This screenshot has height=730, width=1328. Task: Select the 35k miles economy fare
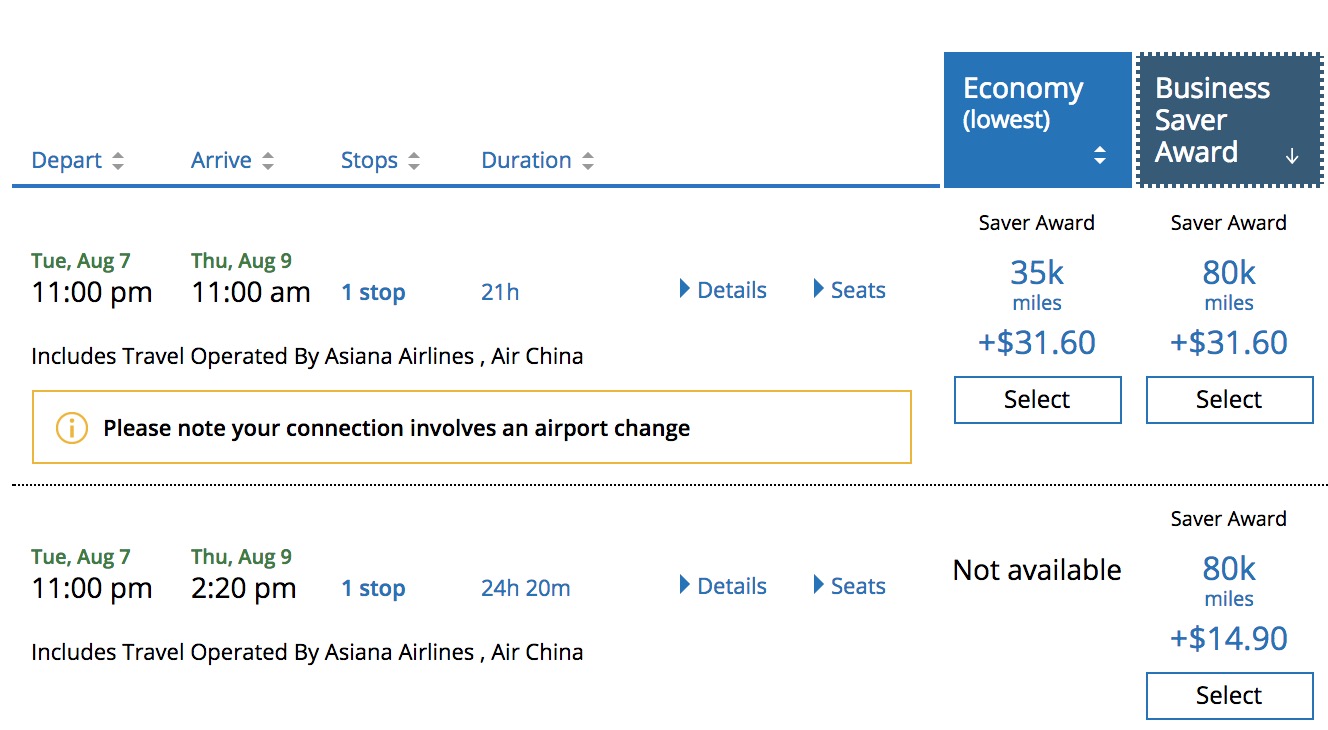[x=1037, y=400]
